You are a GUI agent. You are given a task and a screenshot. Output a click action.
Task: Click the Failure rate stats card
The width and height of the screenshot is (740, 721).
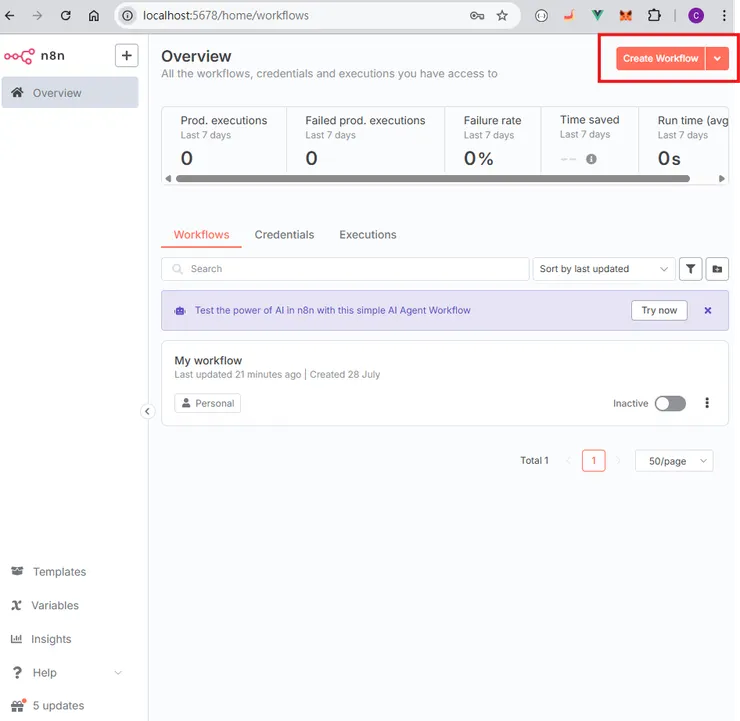click(x=493, y=140)
